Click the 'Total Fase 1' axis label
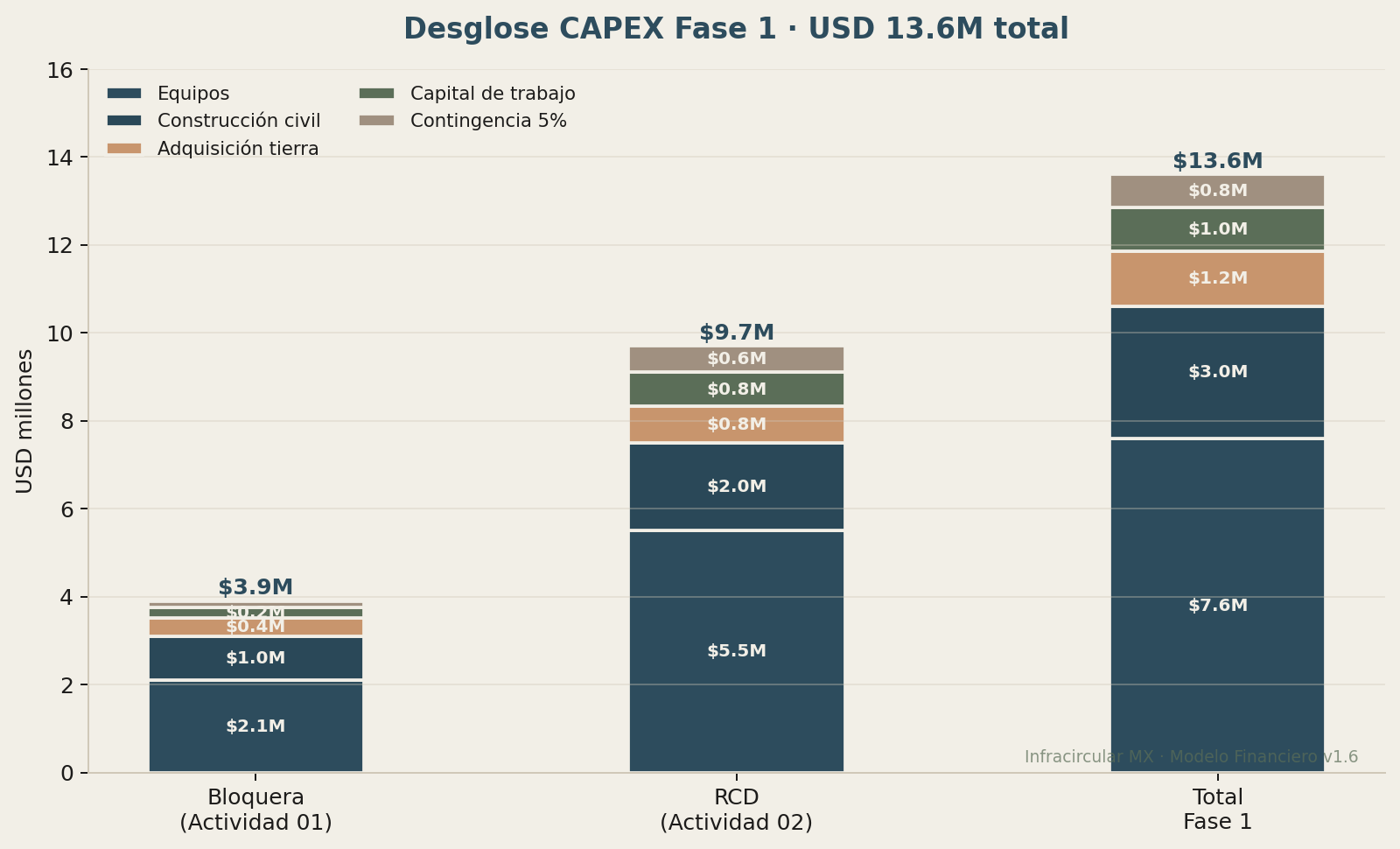The image size is (1400, 849). click(x=1218, y=810)
